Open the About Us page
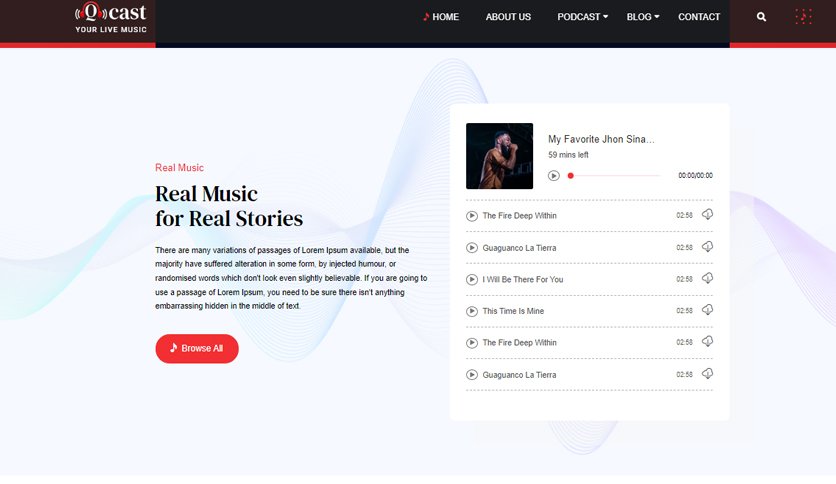The width and height of the screenshot is (836, 484). coord(508,17)
